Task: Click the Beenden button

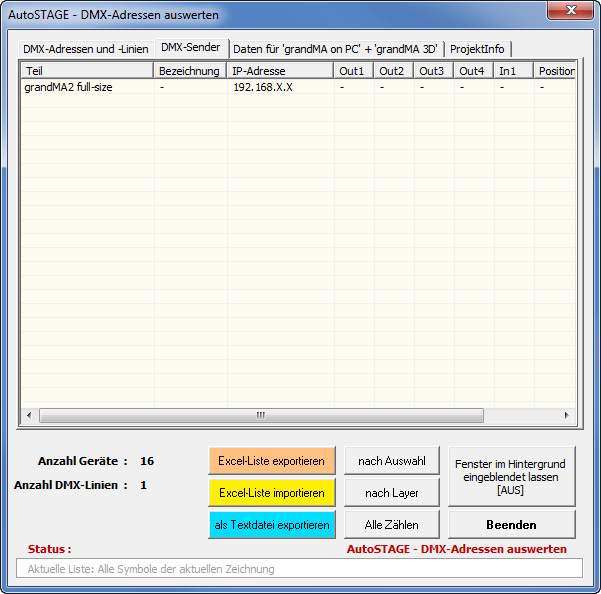Action: pyautogui.click(x=511, y=525)
